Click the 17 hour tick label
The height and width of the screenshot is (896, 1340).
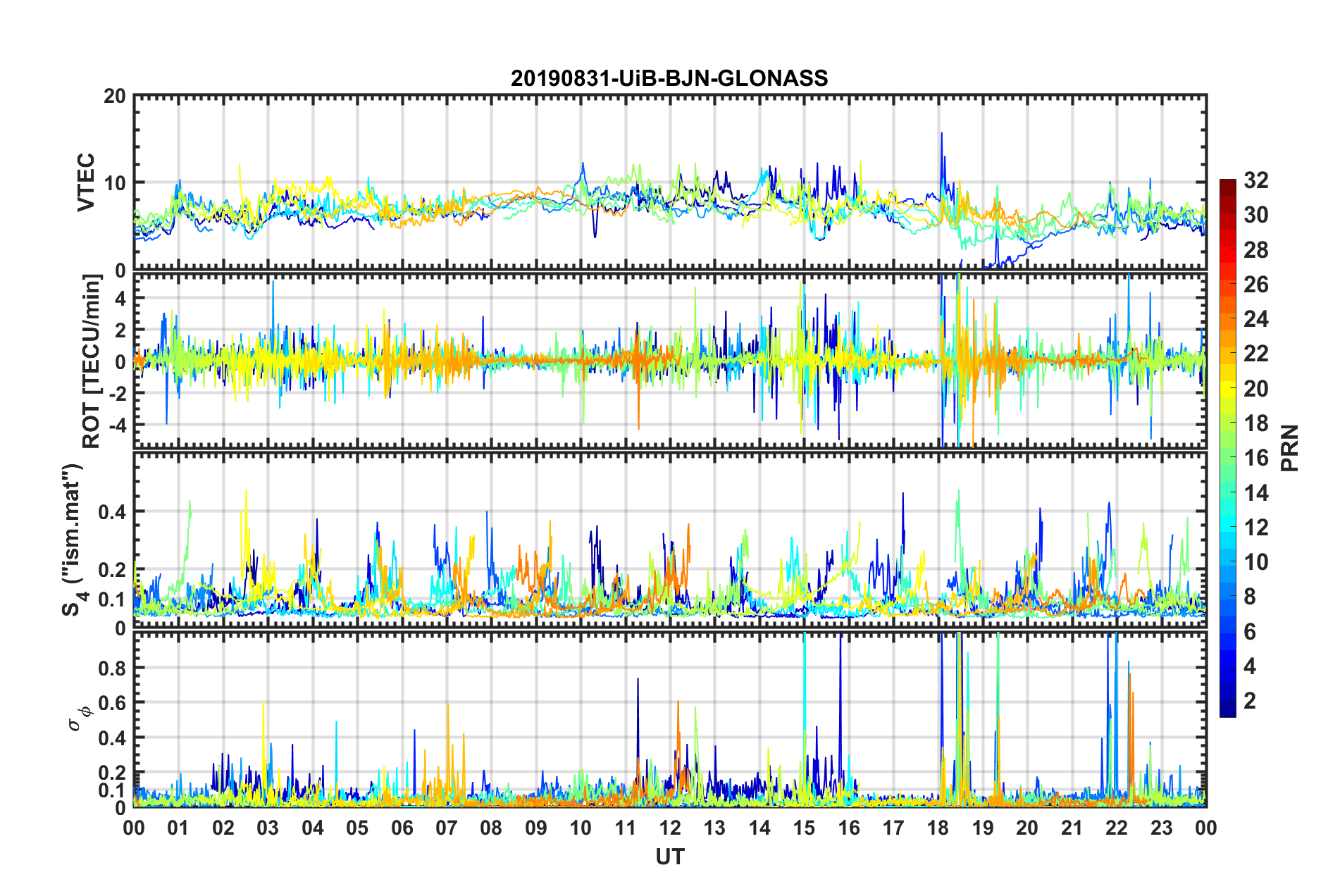pyautogui.click(x=893, y=828)
